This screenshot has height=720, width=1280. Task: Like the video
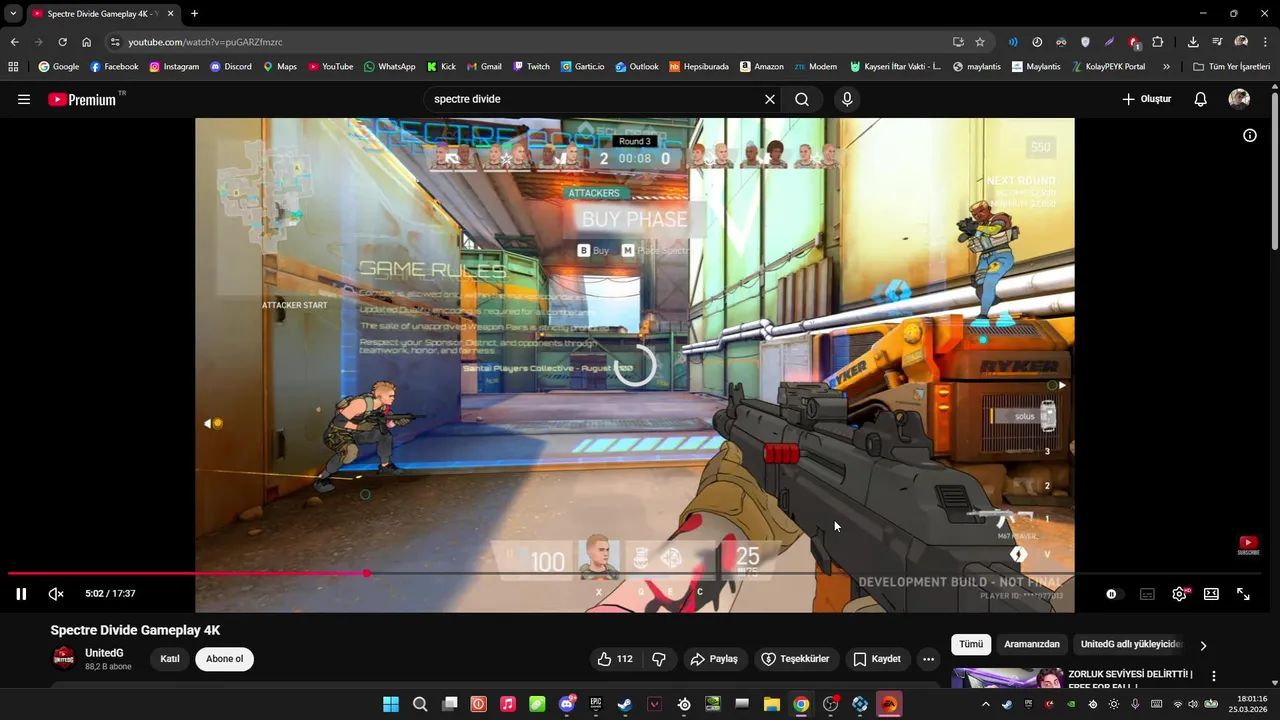click(x=614, y=659)
